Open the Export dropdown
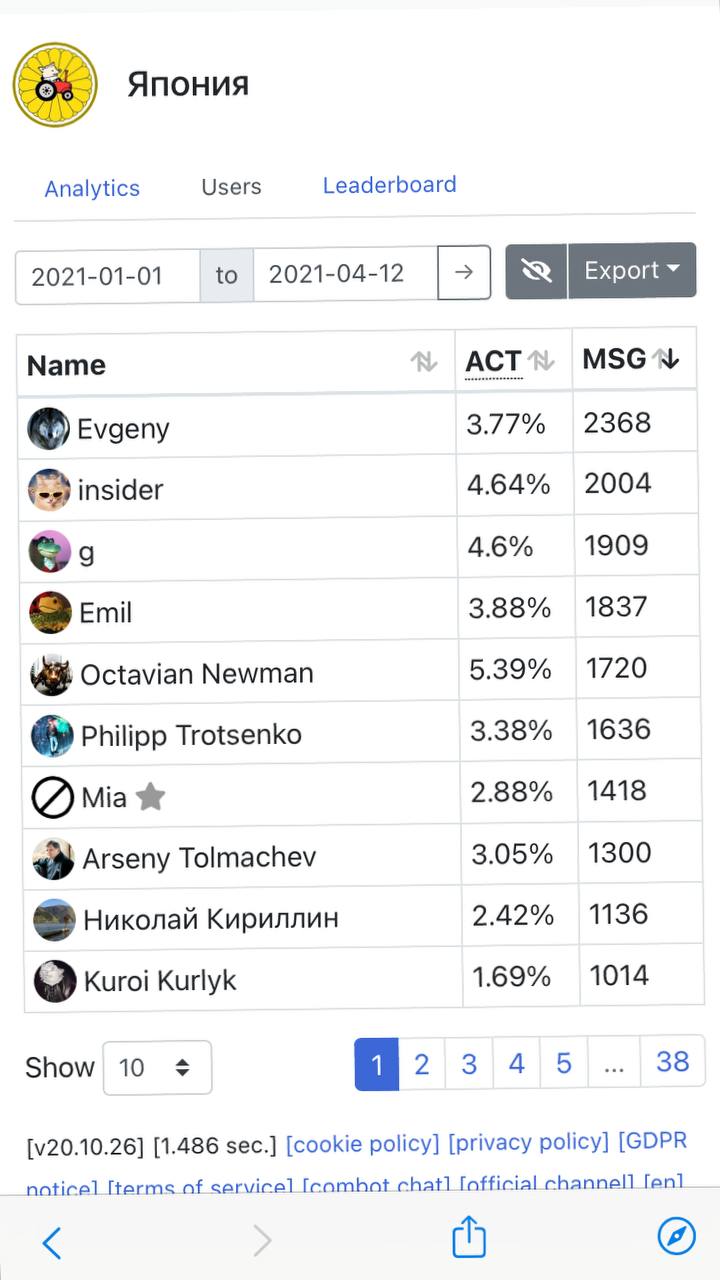 tap(632, 271)
